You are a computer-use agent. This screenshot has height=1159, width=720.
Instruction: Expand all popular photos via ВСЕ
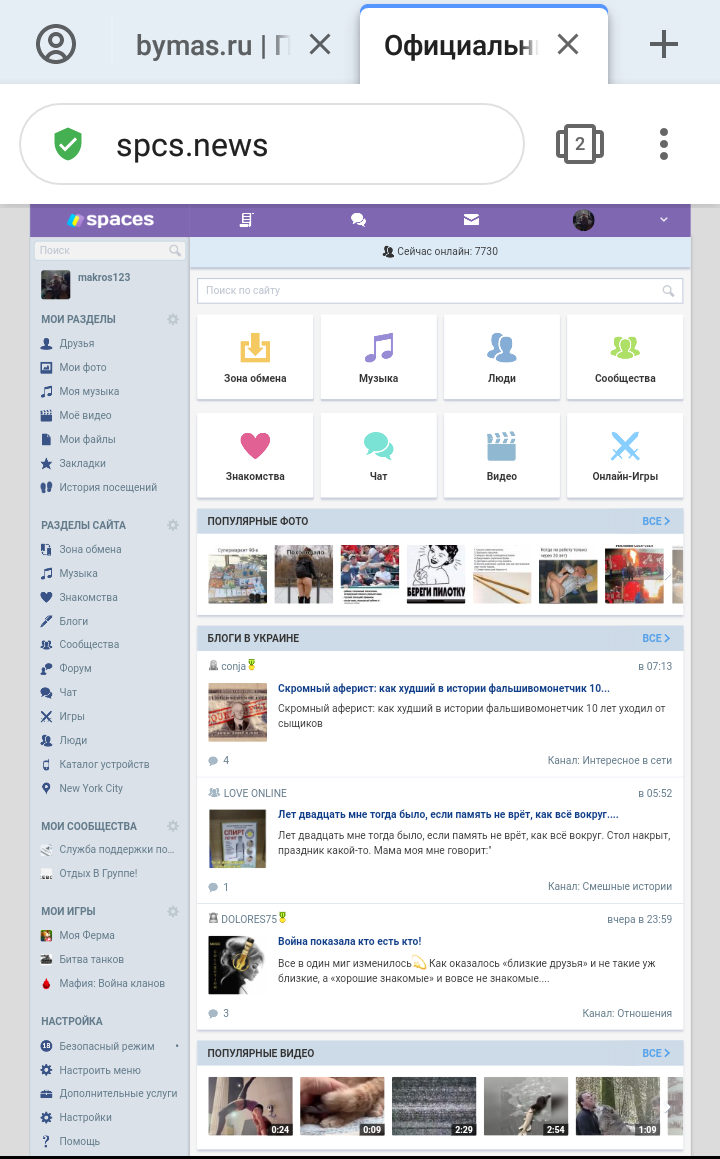pos(656,522)
